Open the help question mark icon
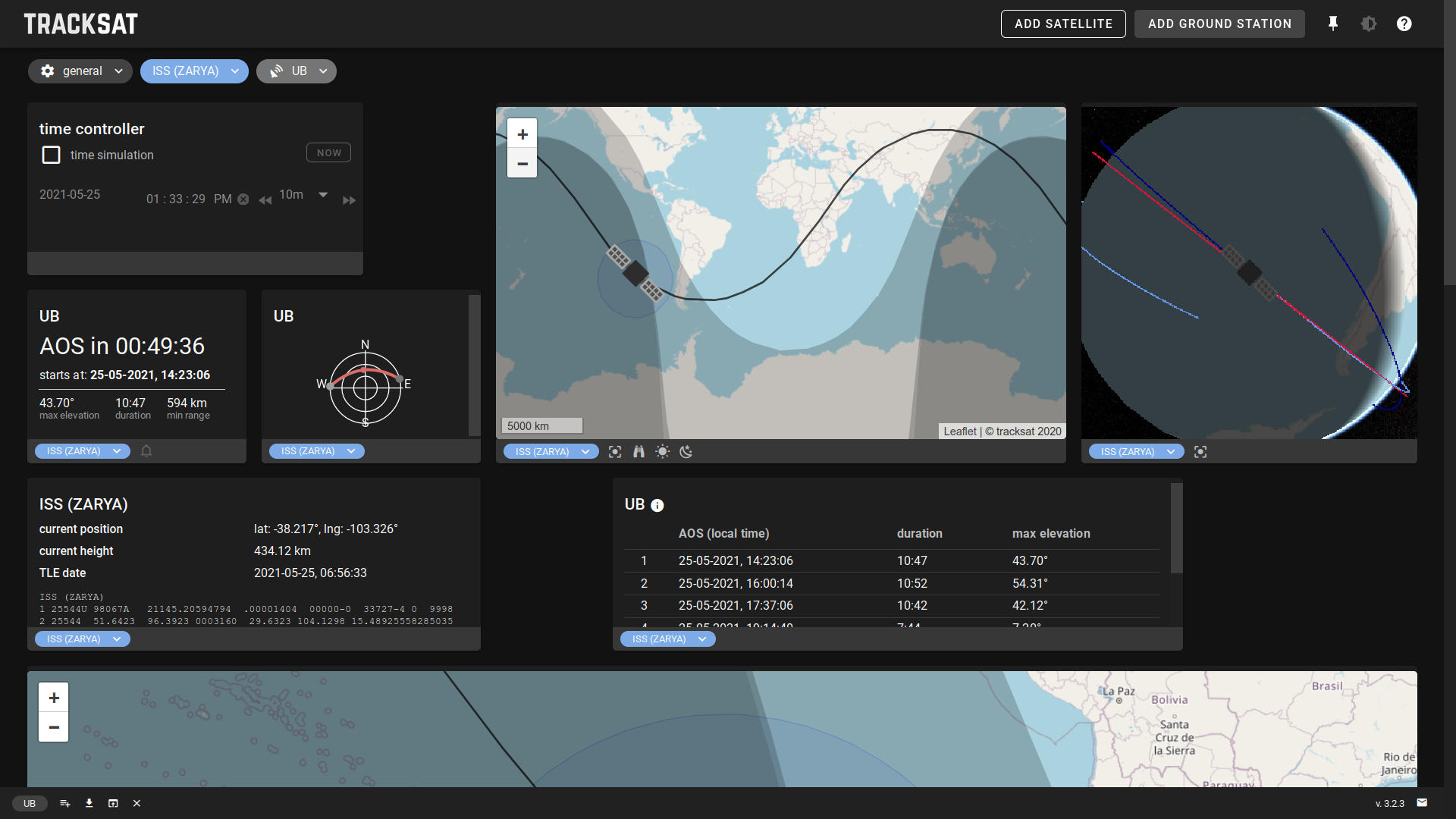 click(x=1404, y=24)
